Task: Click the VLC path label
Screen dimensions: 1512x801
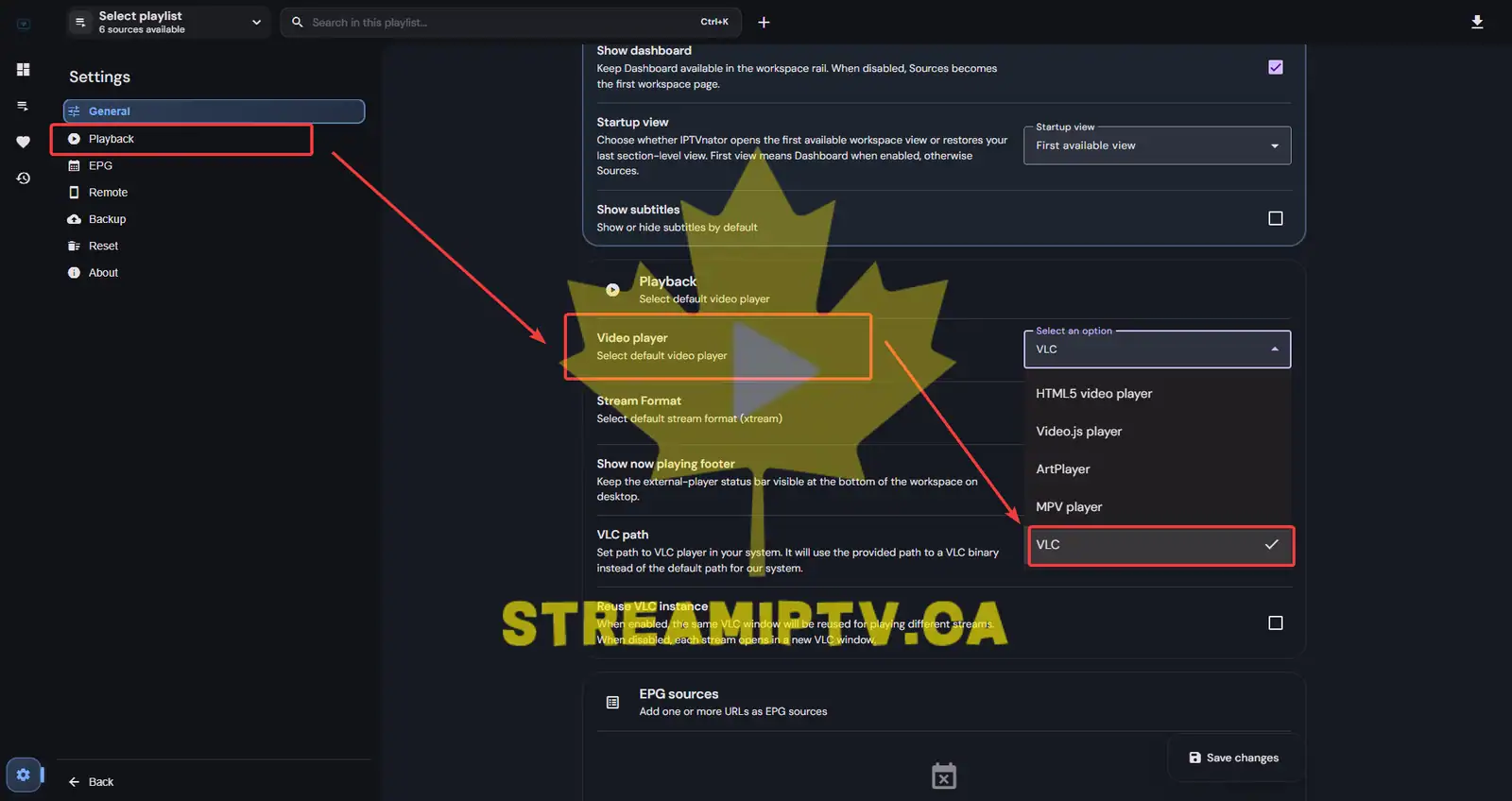Action: [622, 535]
